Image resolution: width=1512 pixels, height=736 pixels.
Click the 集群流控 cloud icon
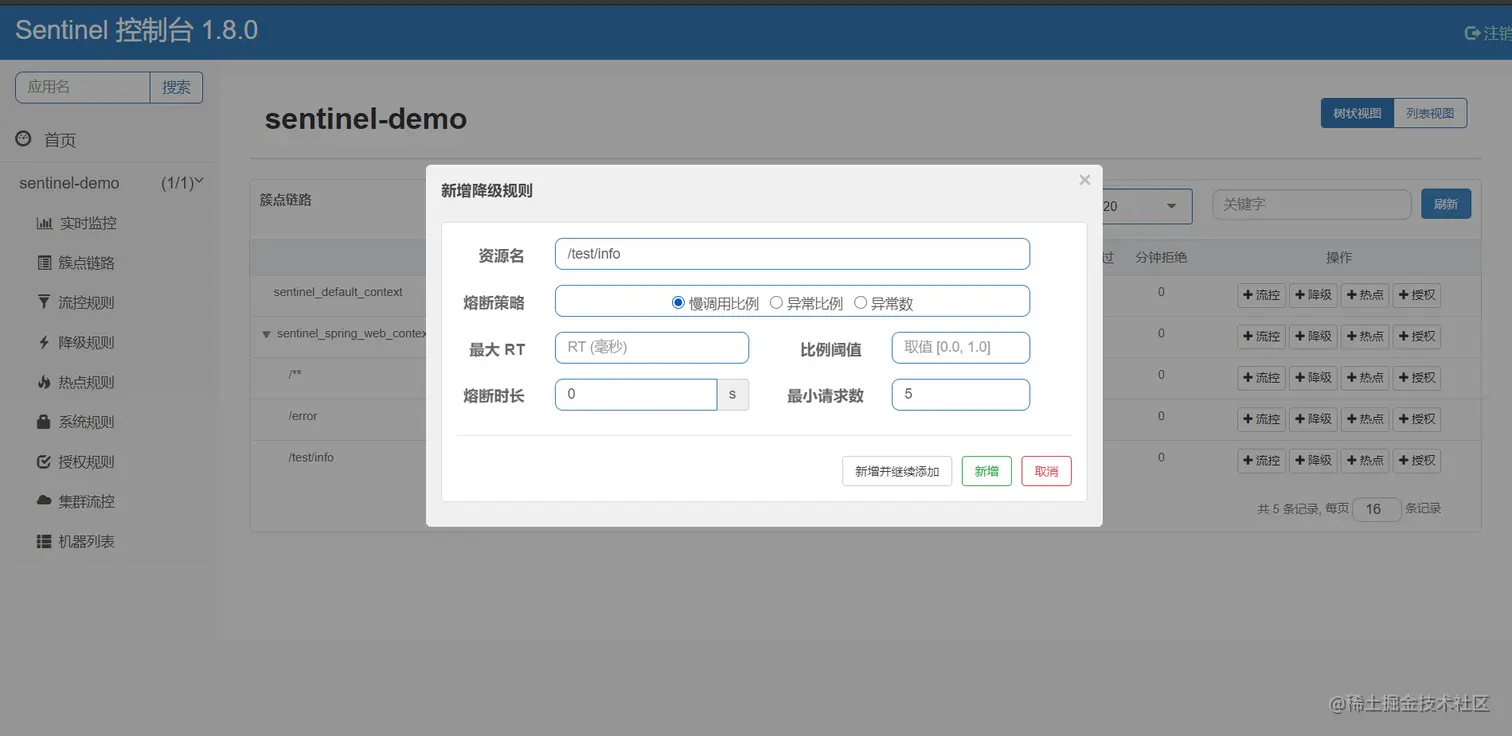click(x=44, y=501)
